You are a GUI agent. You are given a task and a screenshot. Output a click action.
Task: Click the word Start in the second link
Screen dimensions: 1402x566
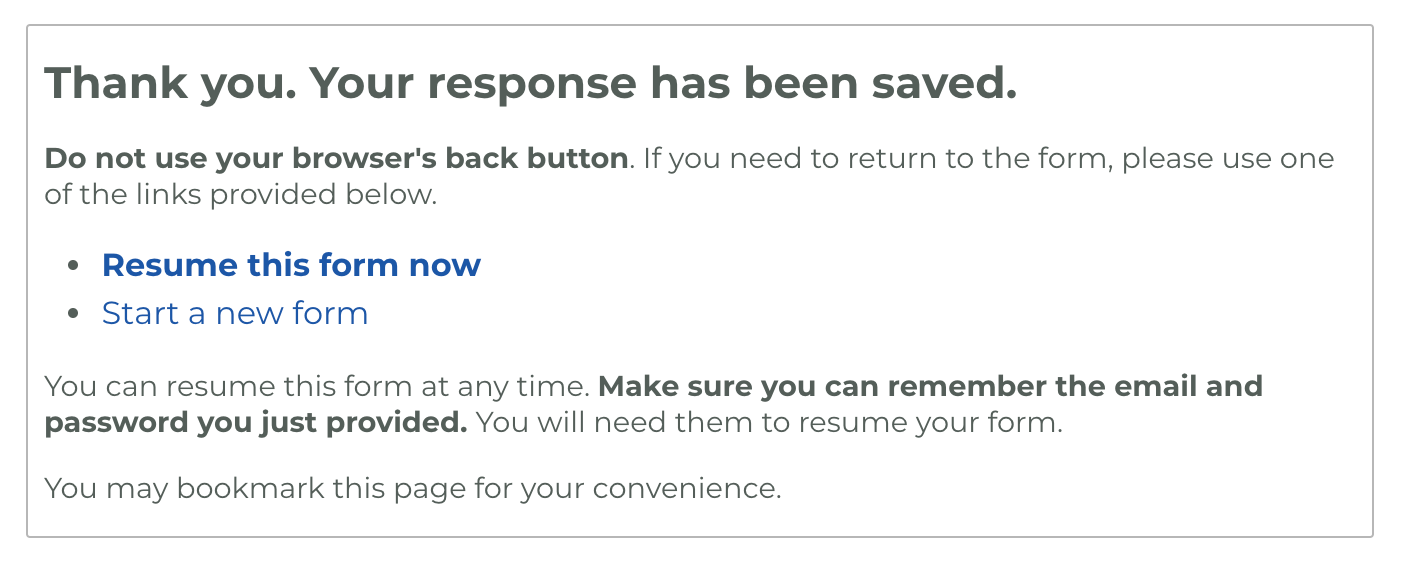140,313
